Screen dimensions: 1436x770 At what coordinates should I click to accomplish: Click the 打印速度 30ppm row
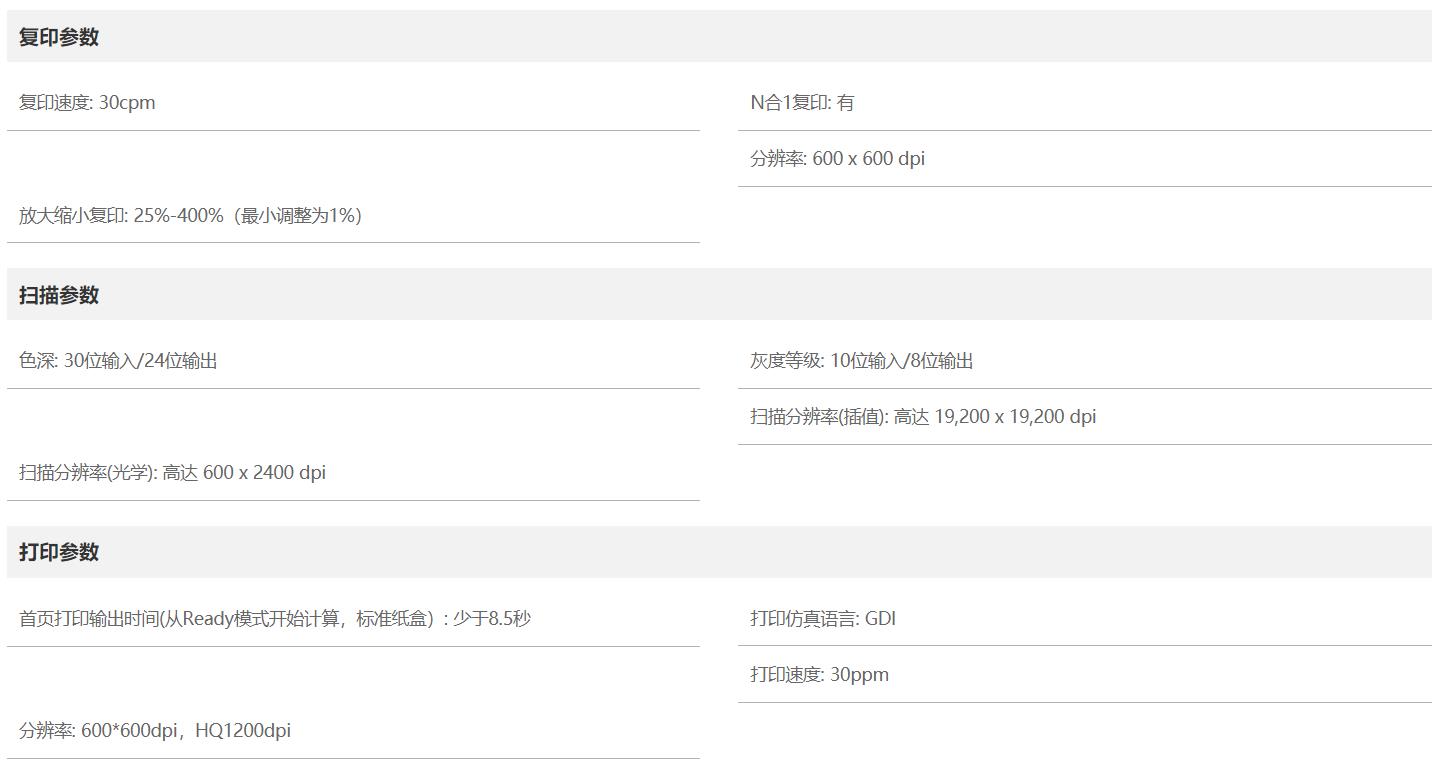819,675
